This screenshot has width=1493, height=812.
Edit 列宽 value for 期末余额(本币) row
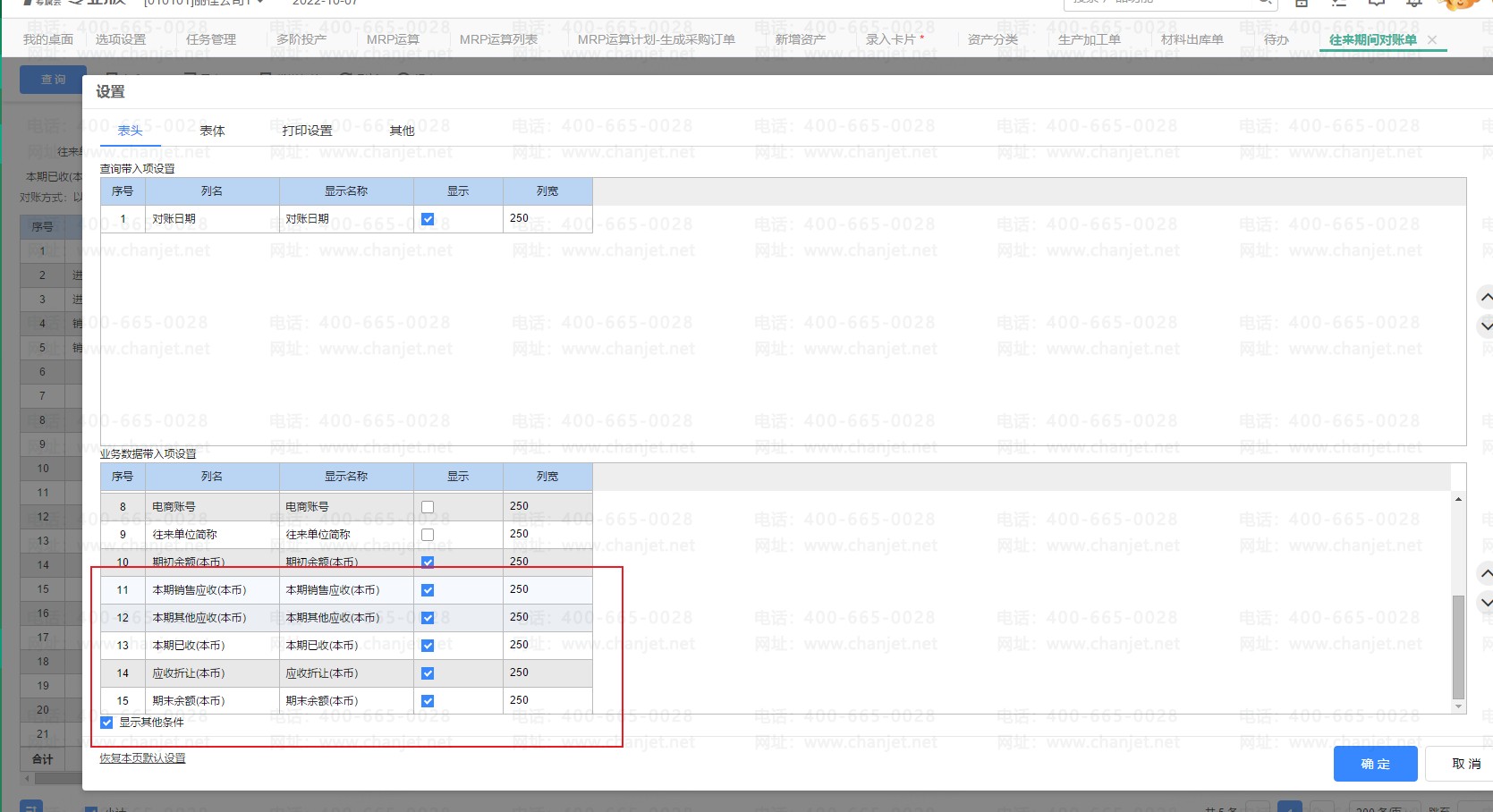coord(547,701)
